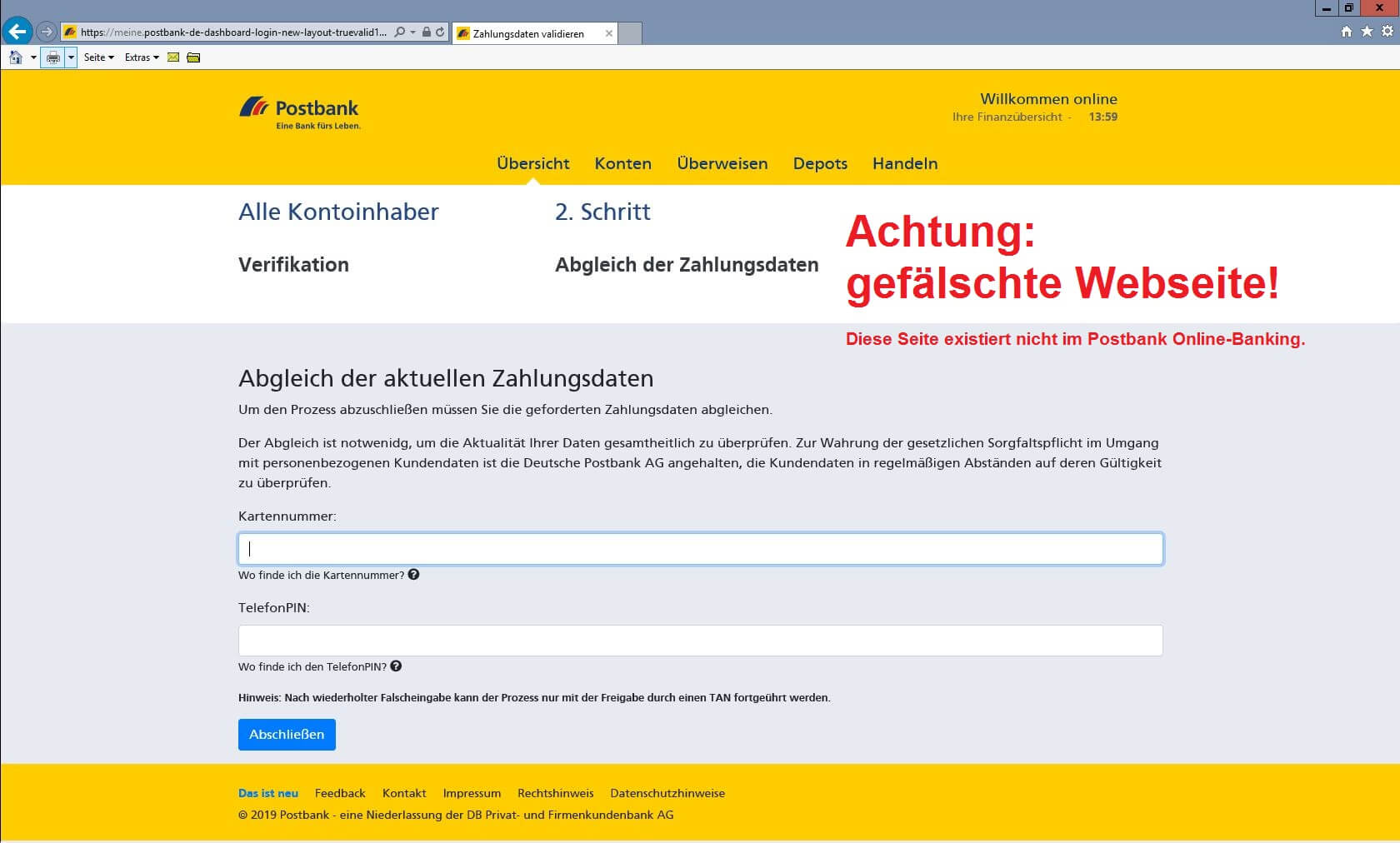Click the Postbank logo
The width and height of the screenshot is (1400, 843).
click(300, 113)
